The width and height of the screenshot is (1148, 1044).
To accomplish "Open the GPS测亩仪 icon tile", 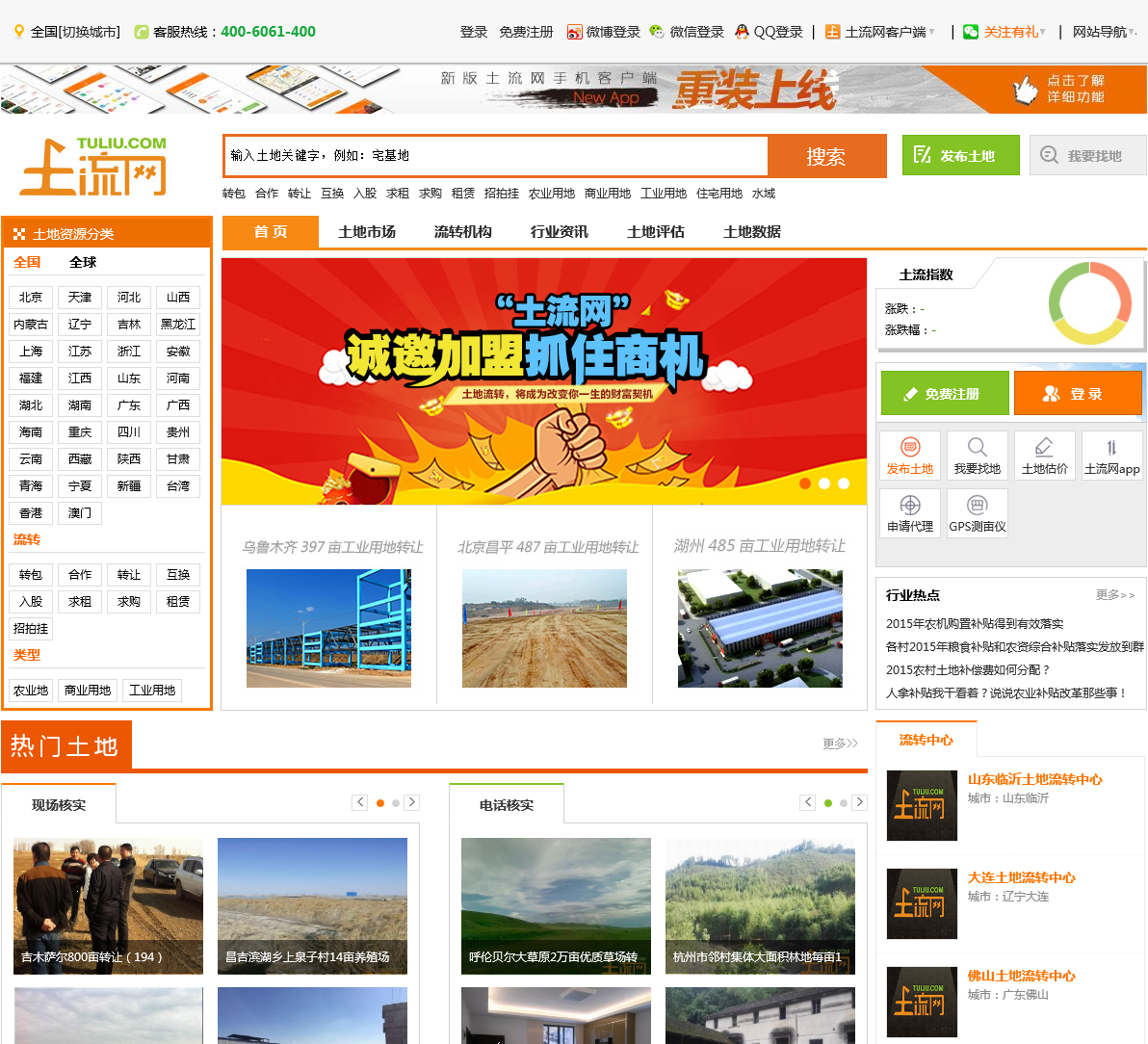I will click(978, 513).
